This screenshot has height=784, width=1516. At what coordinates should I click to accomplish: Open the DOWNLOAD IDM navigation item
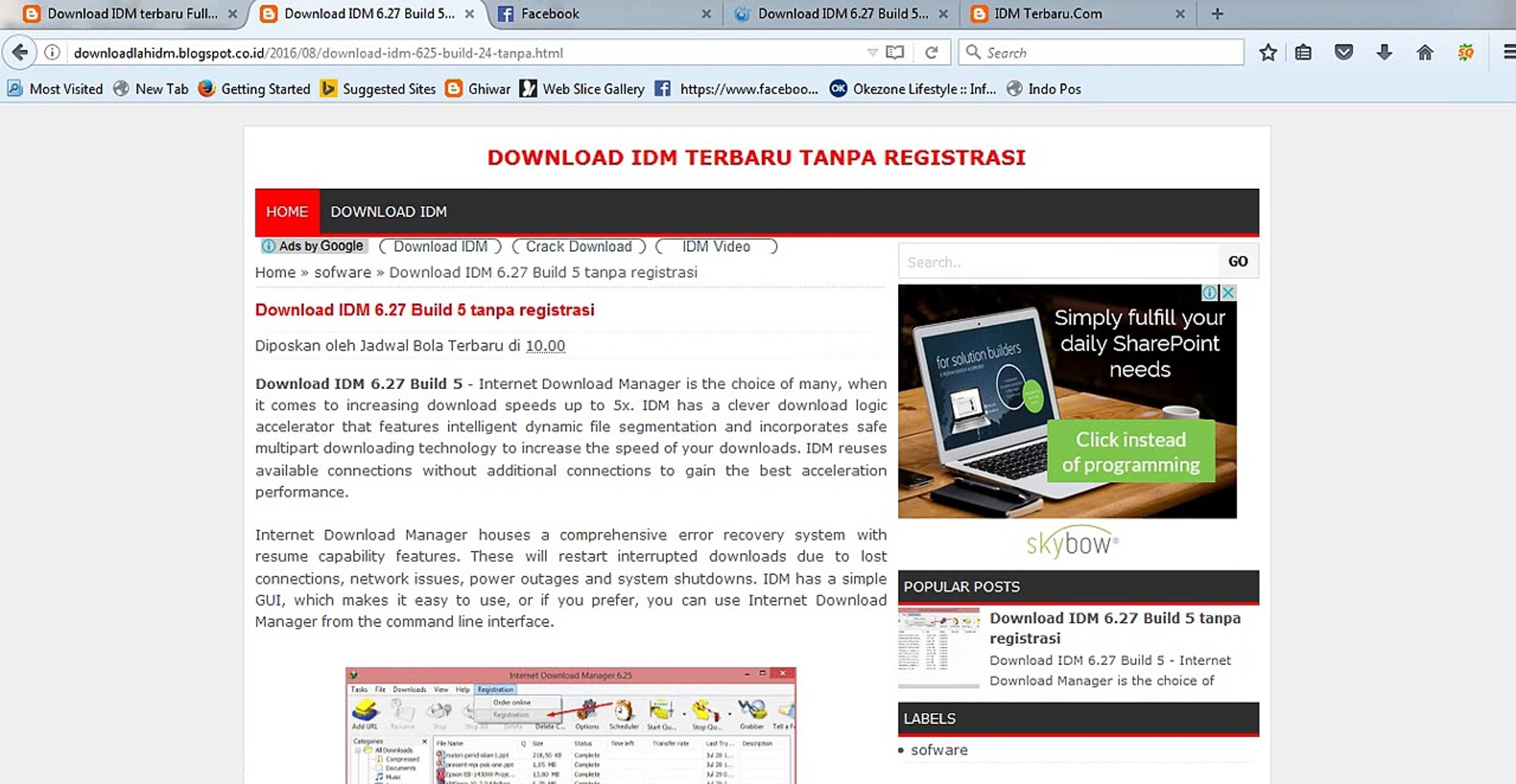coord(388,212)
